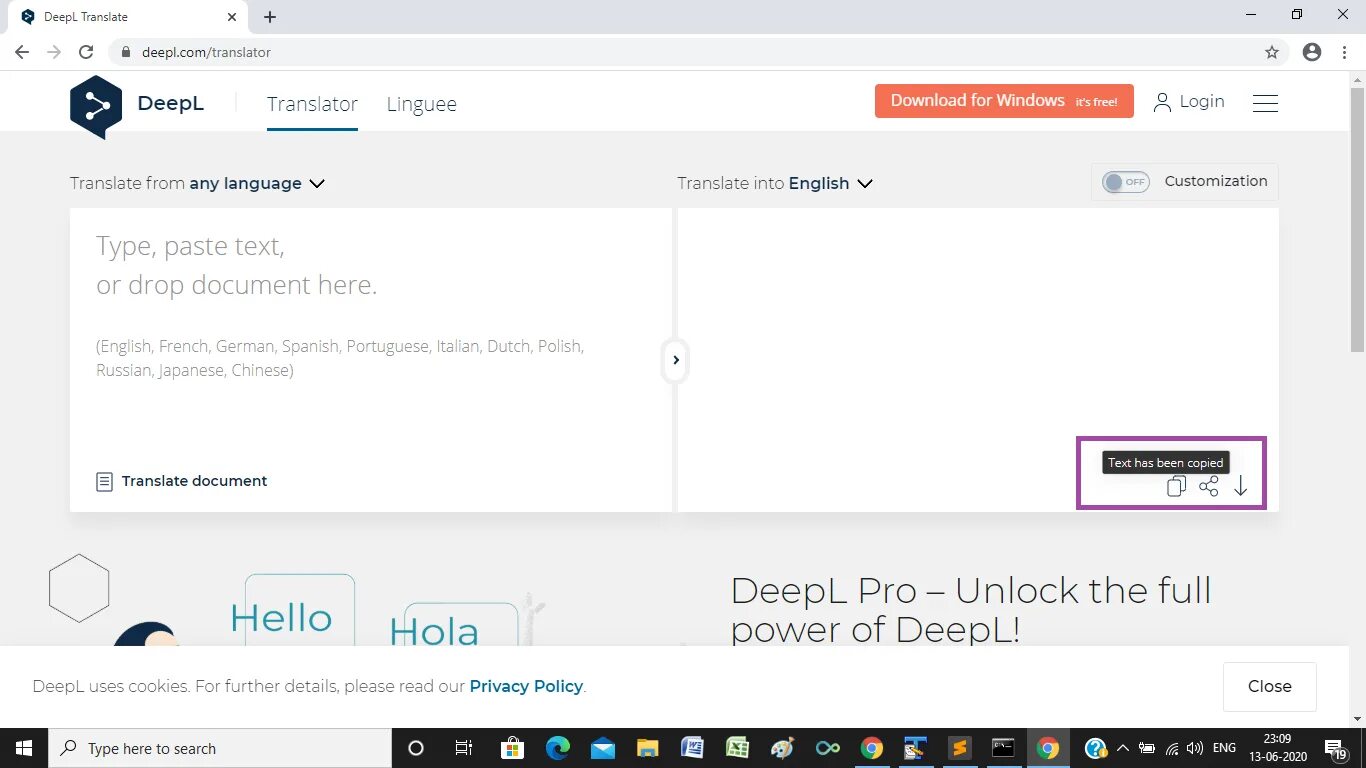Image resolution: width=1366 pixels, height=768 pixels.
Task: Switch to the Linguee tab
Action: tap(422, 104)
